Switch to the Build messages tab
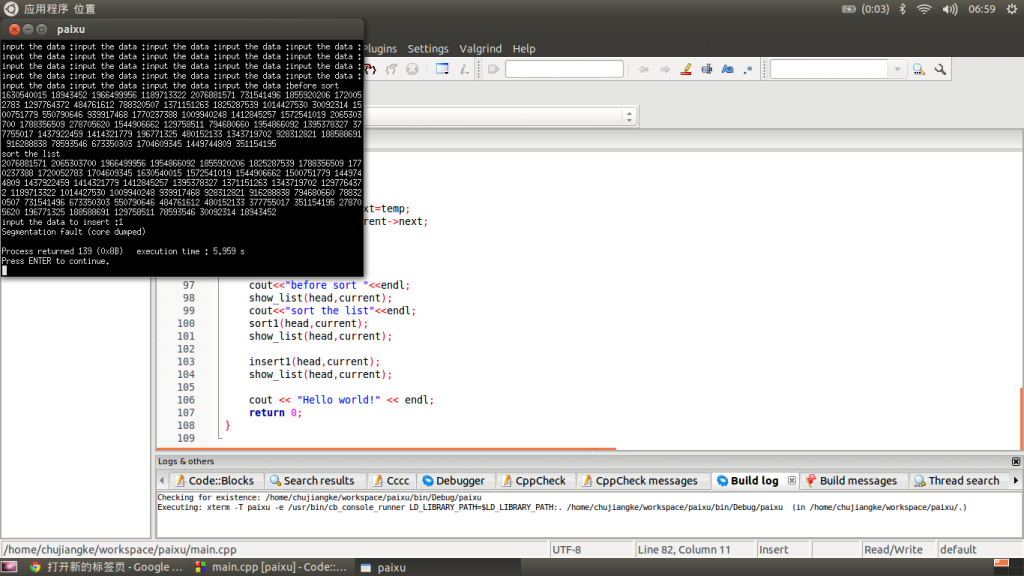Screen dimensions: 1024x576 851,481
